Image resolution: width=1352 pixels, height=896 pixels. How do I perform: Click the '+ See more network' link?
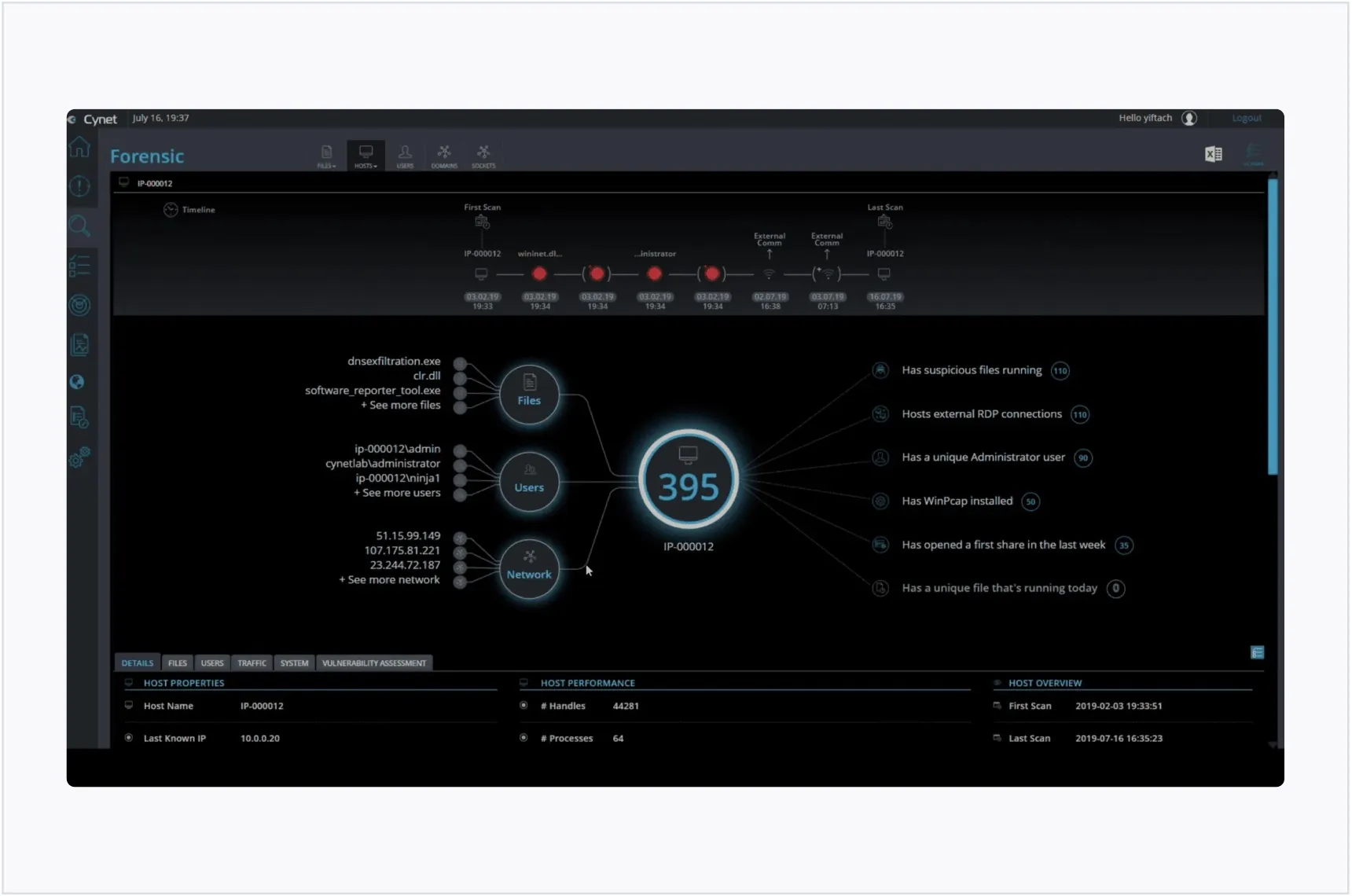(x=390, y=580)
